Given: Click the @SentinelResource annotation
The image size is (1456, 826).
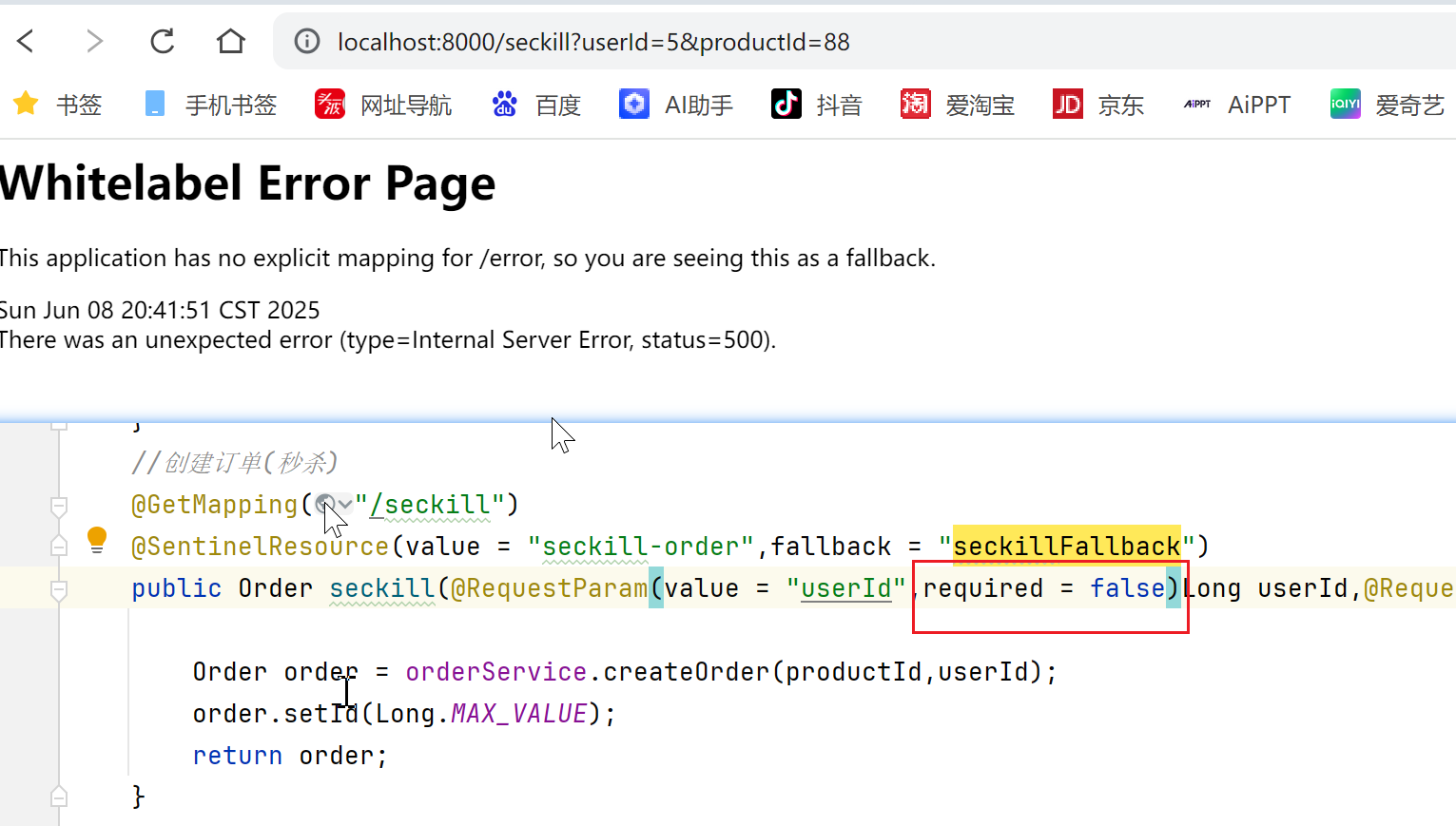Looking at the screenshot, I should [261, 547].
